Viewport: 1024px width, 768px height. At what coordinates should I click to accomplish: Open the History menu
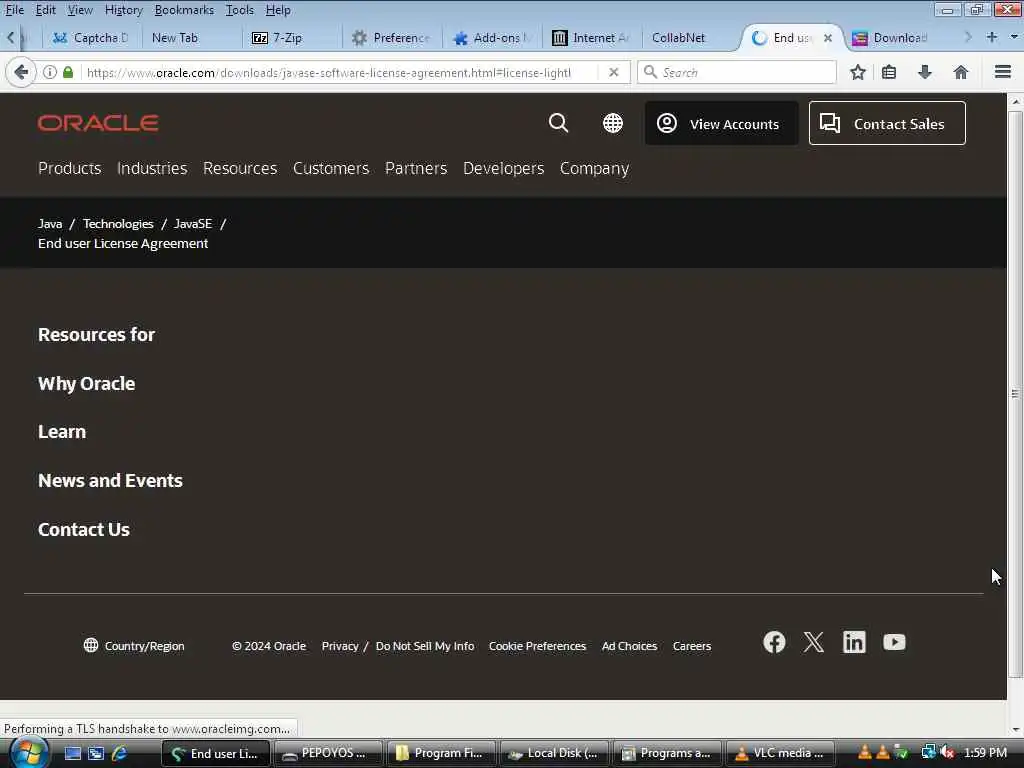pos(123,10)
